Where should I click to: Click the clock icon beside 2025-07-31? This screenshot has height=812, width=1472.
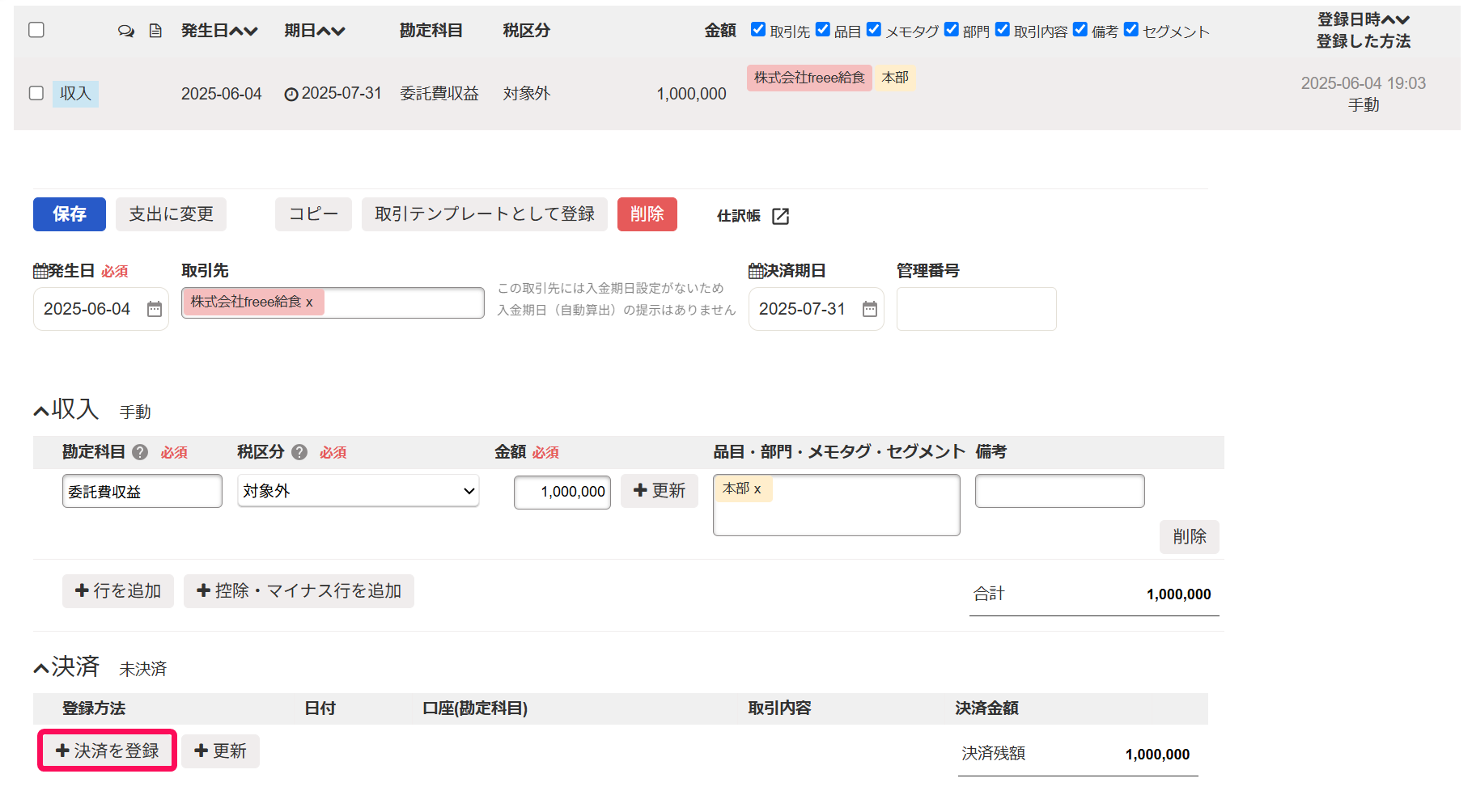(x=291, y=95)
